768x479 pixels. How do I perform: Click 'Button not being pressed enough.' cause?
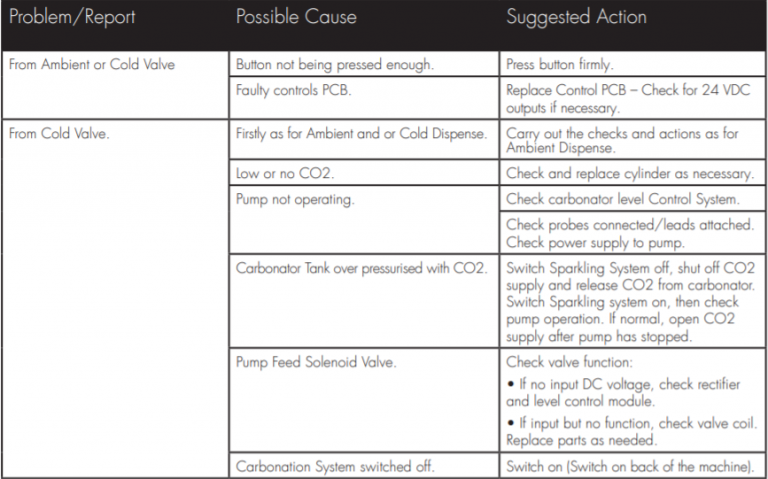[x=335, y=66]
